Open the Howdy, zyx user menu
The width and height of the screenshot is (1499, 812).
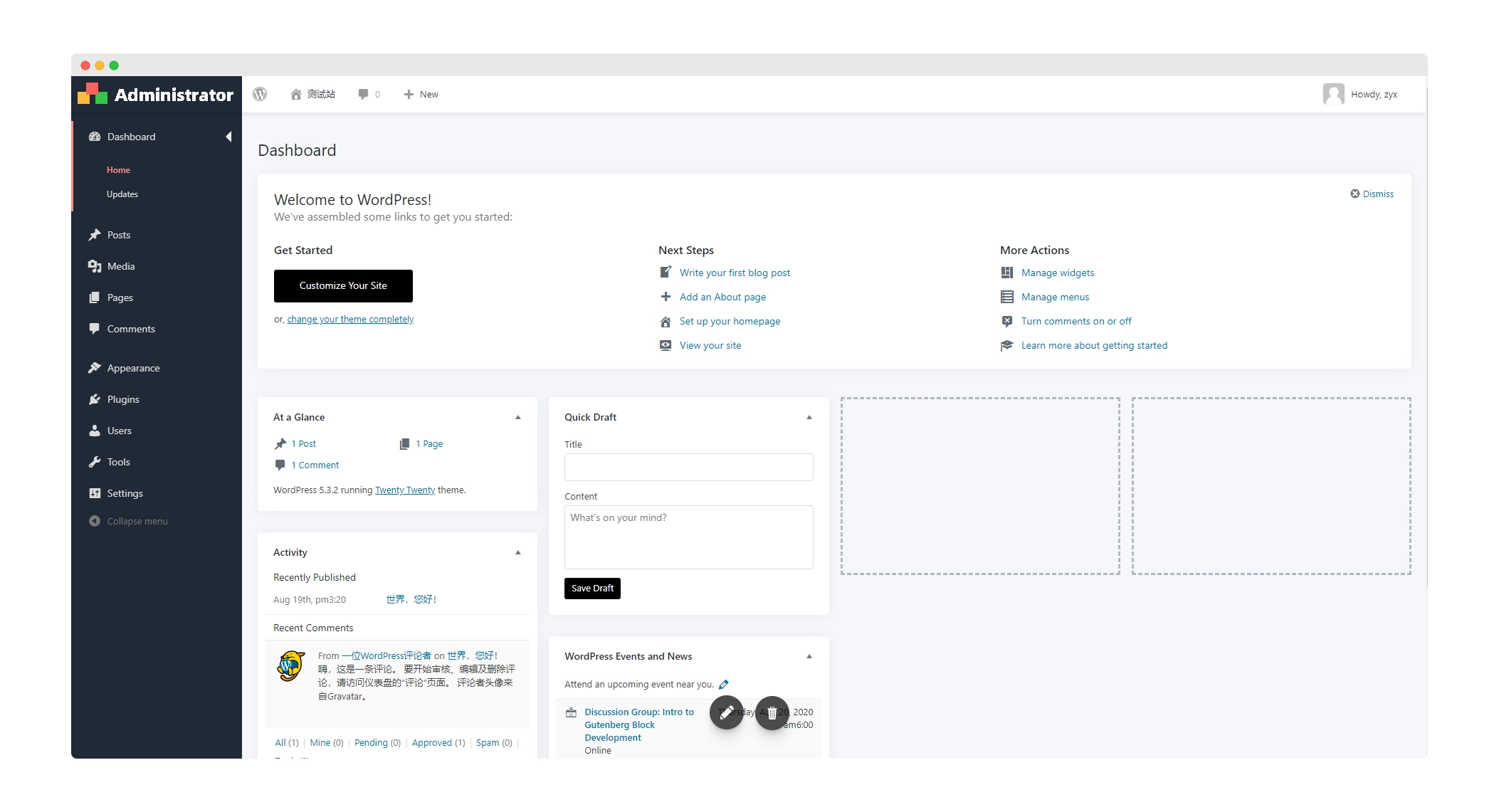pyautogui.click(x=1360, y=94)
